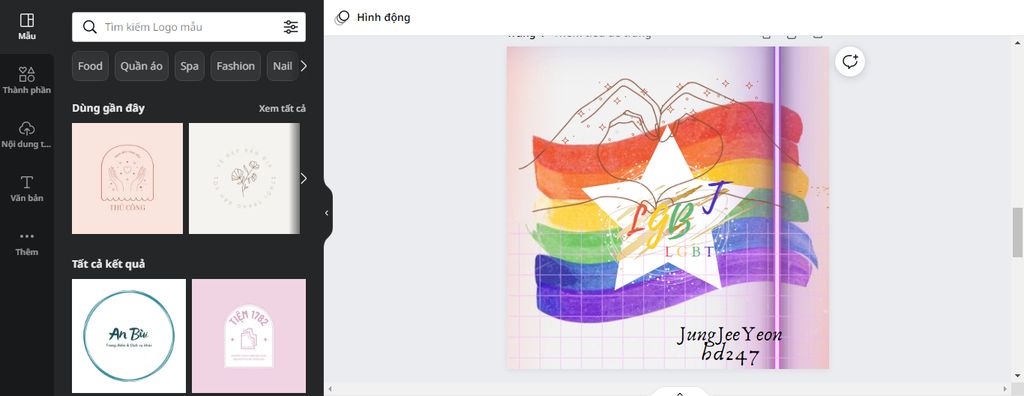Add a comment with speech bubble icon
This screenshot has height=396, width=1024.
click(850, 61)
